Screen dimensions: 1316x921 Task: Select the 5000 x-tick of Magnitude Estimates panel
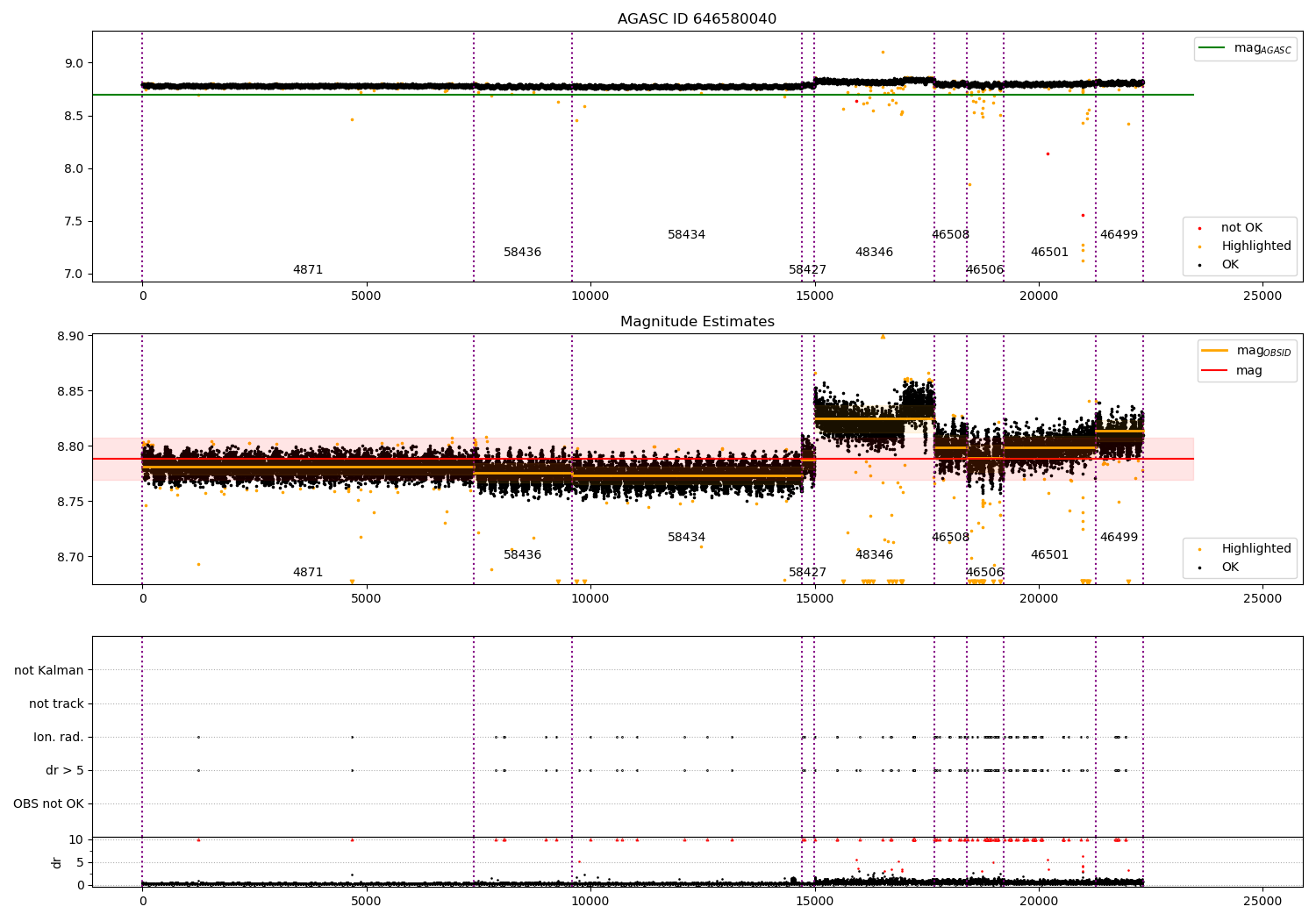coord(366,599)
